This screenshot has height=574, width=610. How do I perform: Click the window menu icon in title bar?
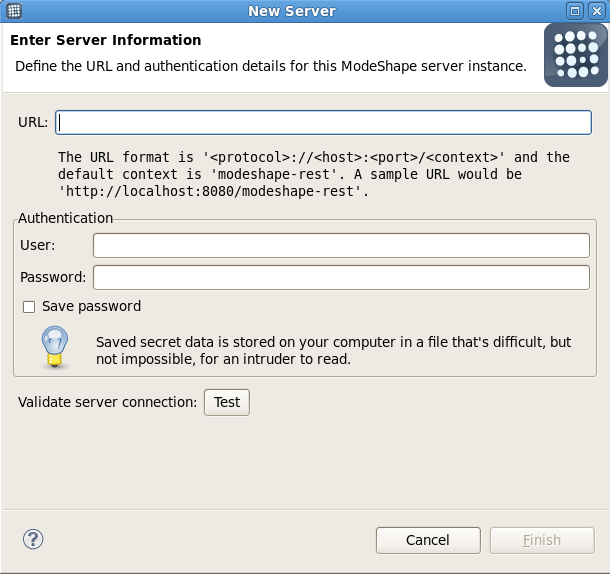coord(14,11)
